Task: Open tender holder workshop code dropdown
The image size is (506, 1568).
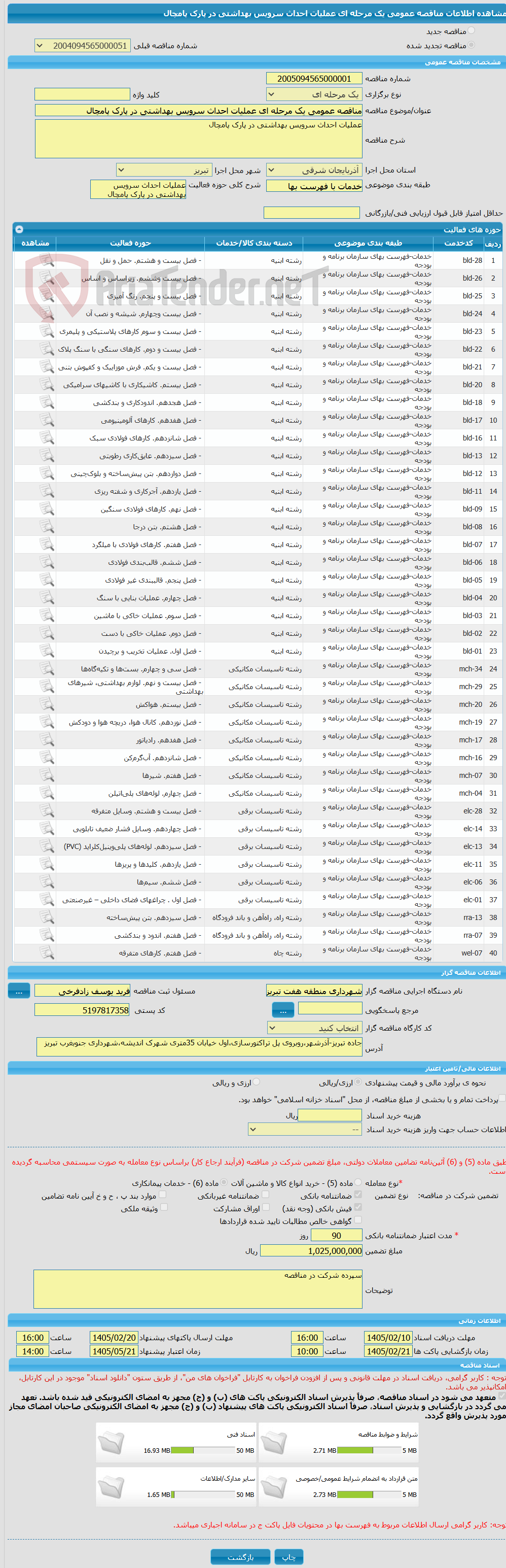Action: click(x=314, y=1028)
